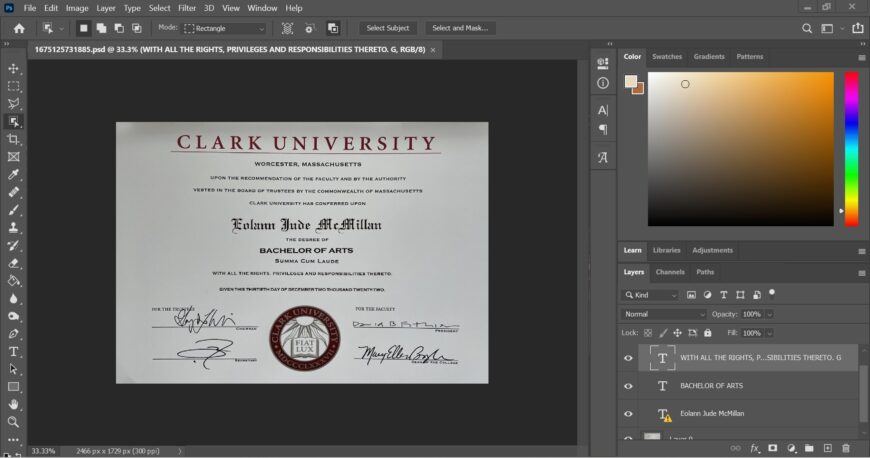
Task: Toggle lock position
Action: pyautogui.click(x=677, y=333)
